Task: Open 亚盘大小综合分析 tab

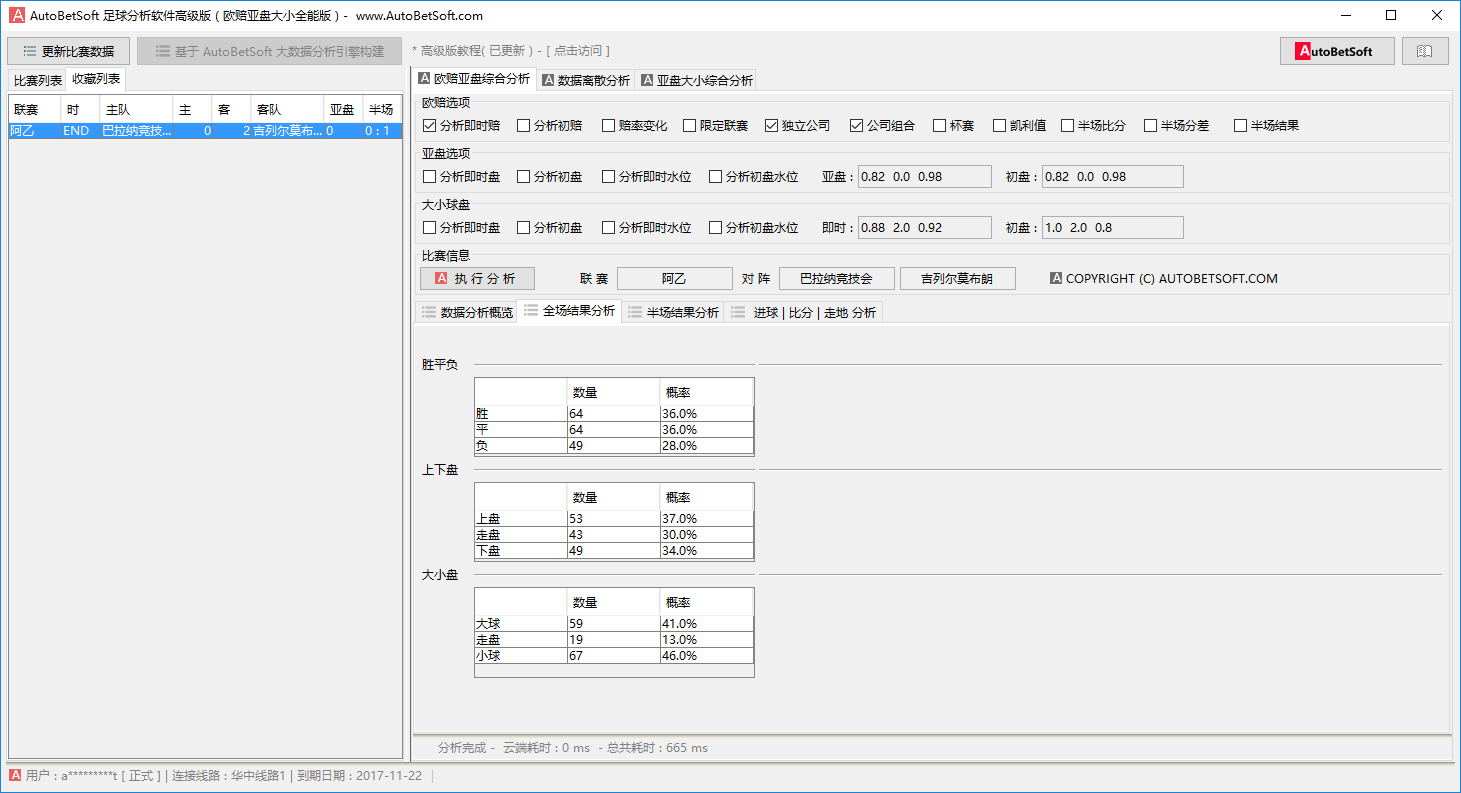Action: click(696, 80)
